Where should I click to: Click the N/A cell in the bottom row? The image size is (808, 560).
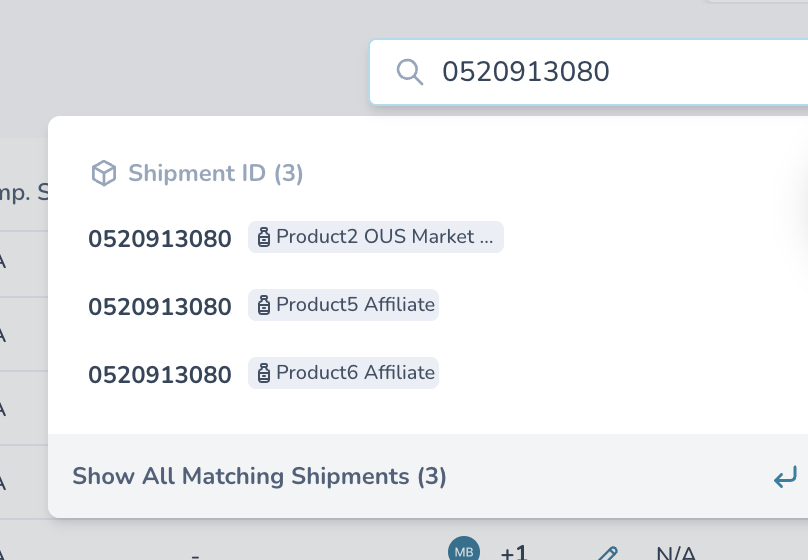pyautogui.click(x=676, y=553)
